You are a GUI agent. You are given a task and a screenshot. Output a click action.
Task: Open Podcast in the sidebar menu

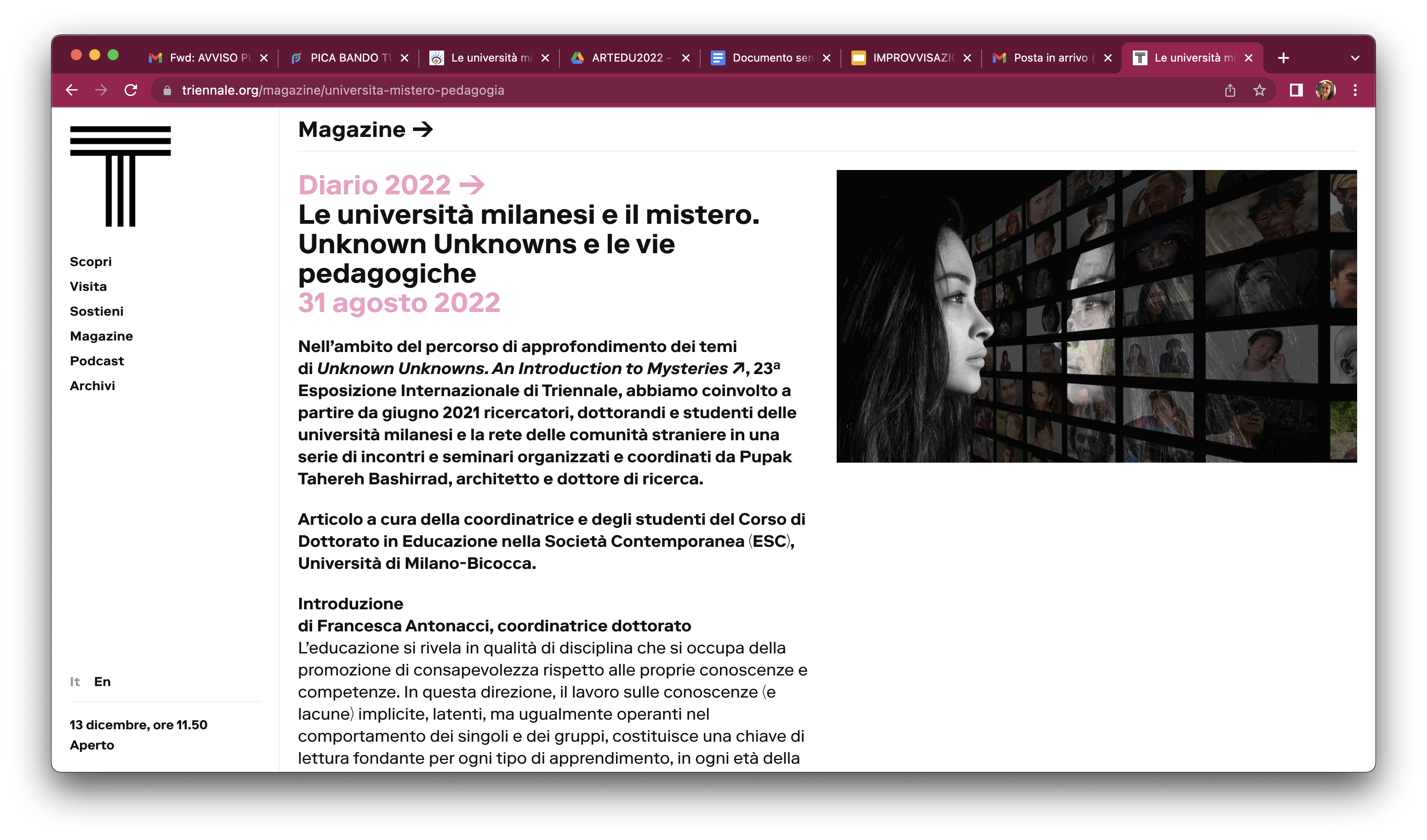[97, 361]
